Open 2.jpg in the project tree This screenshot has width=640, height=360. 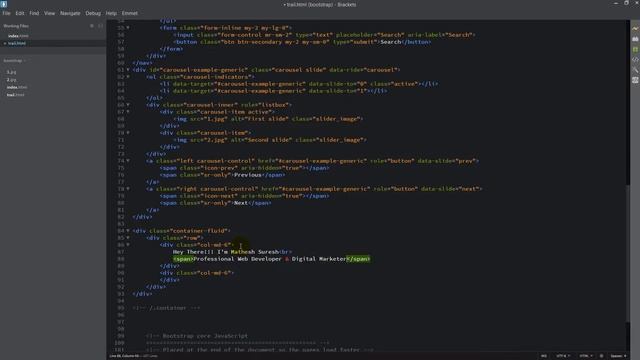[x=11, y=80]
